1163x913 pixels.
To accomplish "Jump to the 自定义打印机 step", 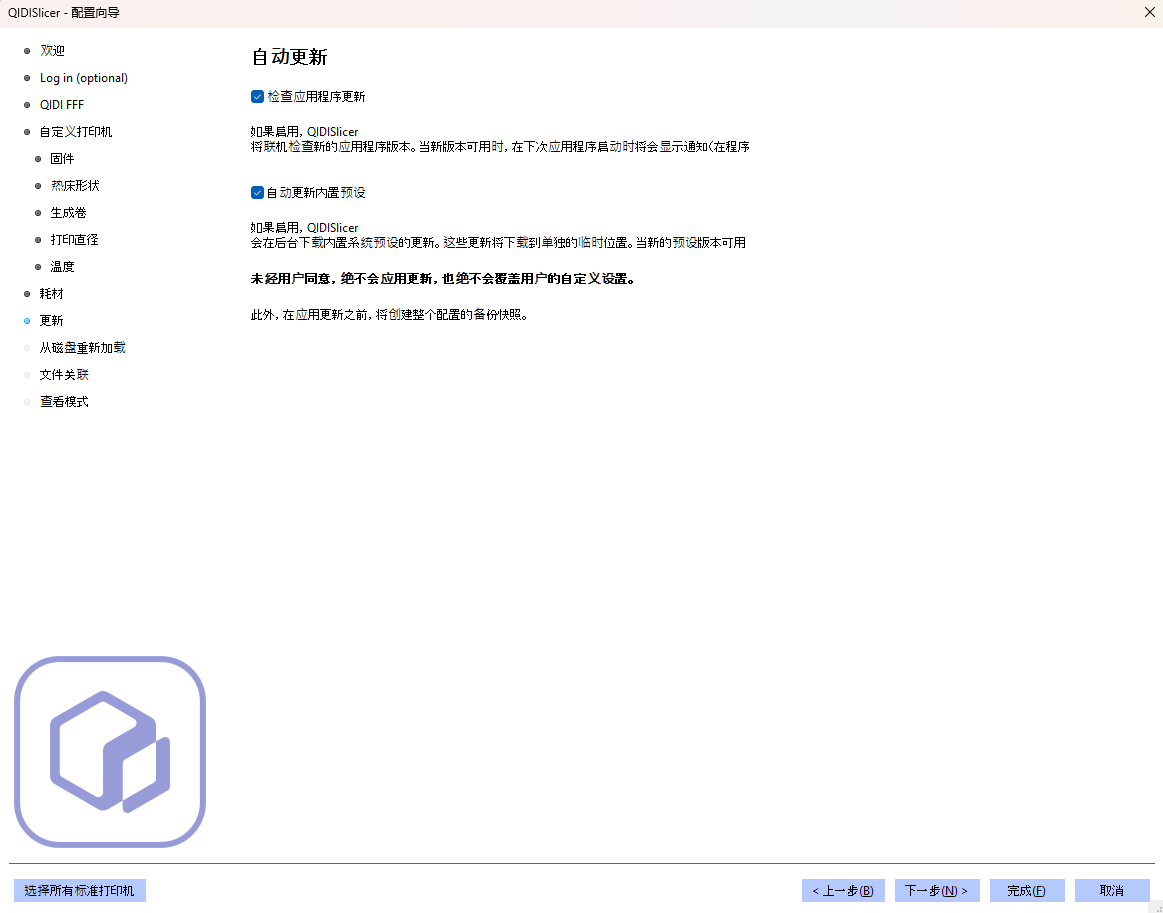I will tap(76, 132).
